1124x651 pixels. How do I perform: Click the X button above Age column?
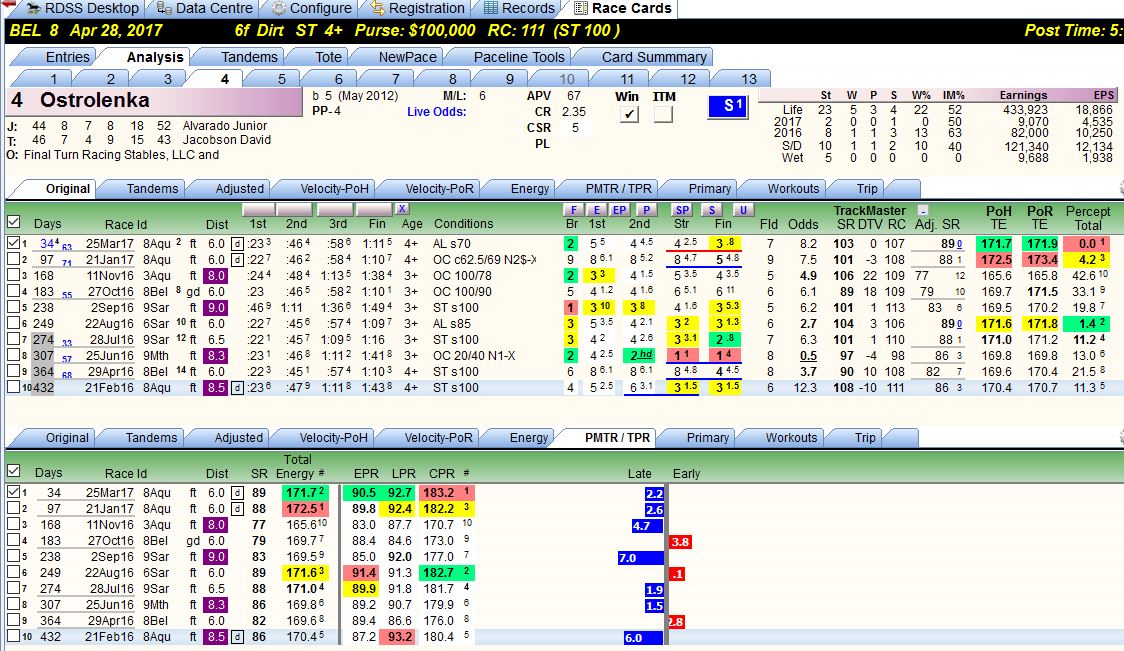click(401, 209)
